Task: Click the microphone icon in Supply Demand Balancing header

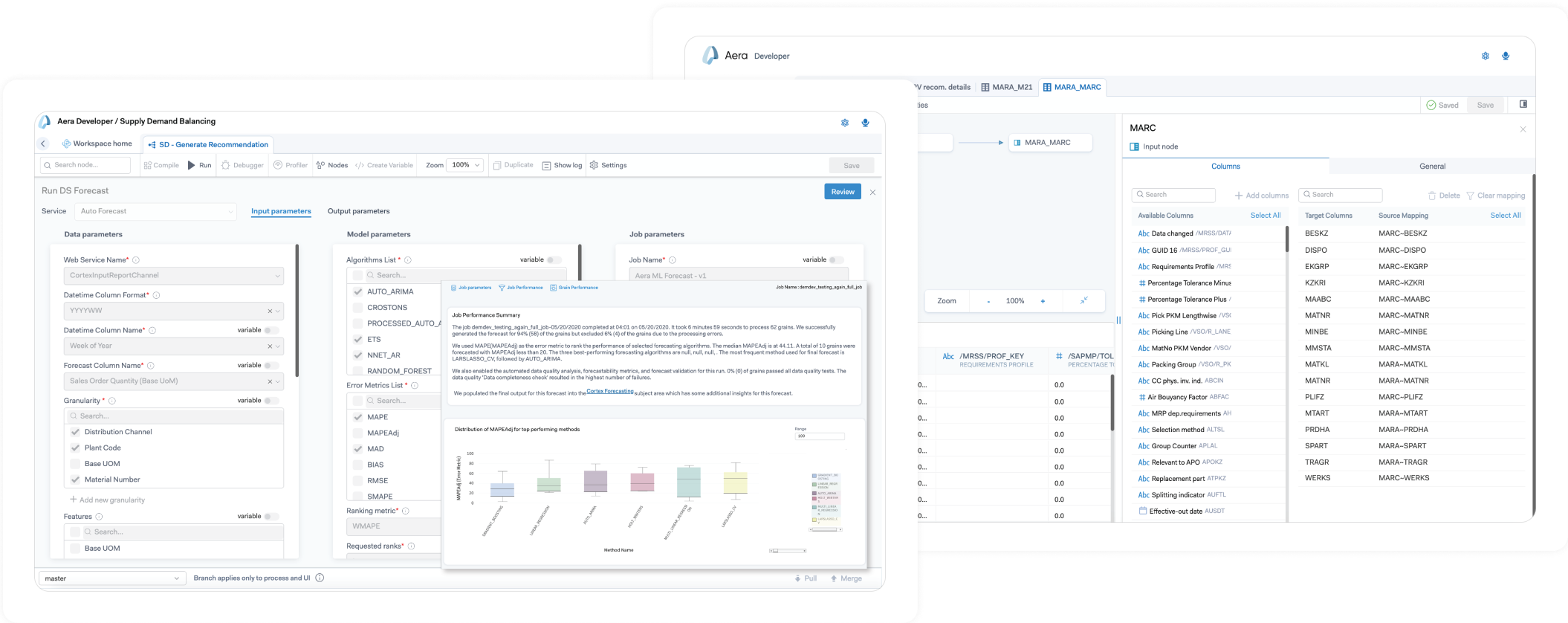Action: point(865,123)
